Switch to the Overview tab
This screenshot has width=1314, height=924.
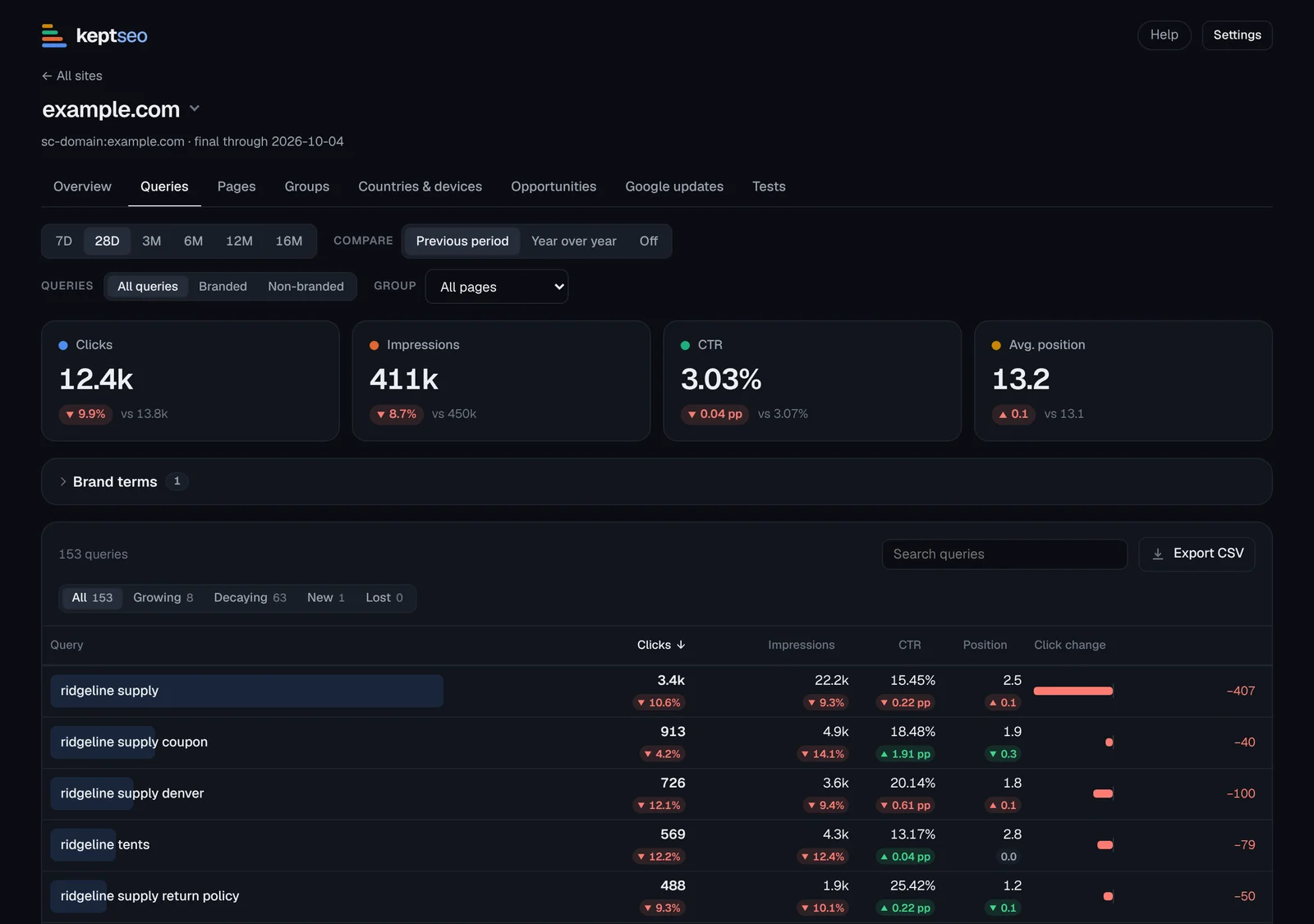tap(82, 186)
